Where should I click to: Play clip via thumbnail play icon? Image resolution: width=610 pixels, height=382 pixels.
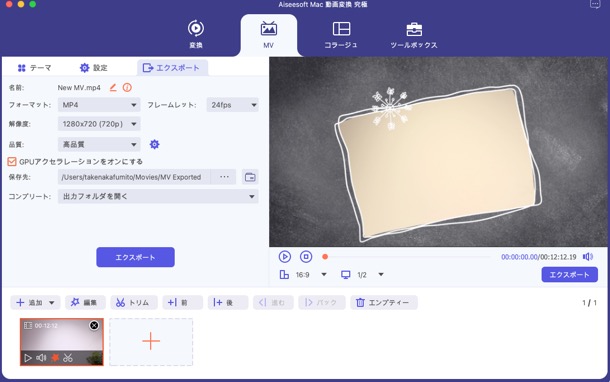(28, 357)
